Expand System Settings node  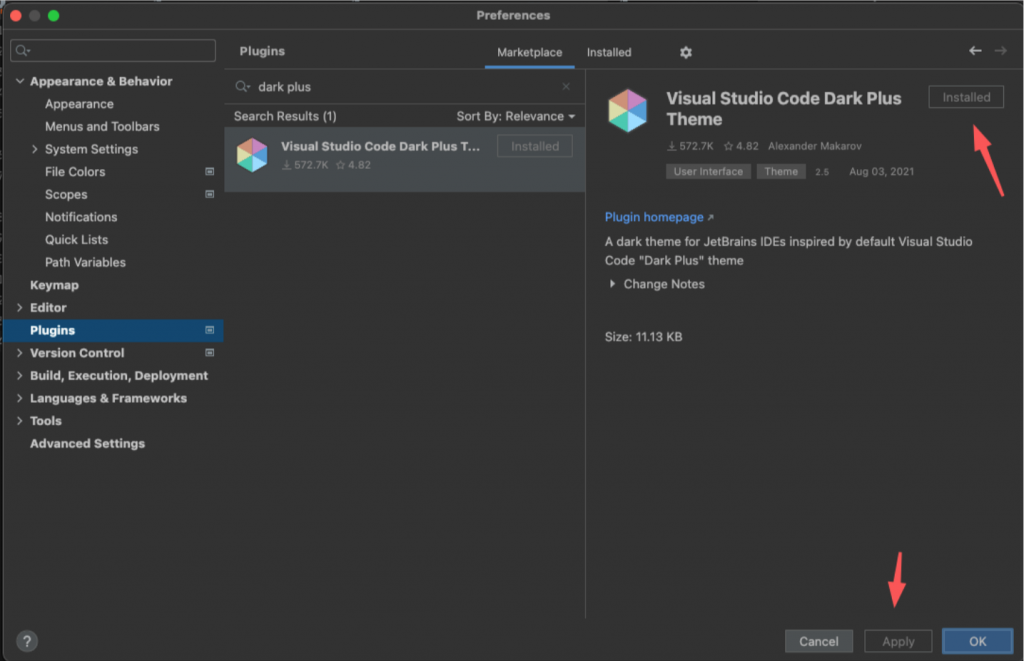35,149
